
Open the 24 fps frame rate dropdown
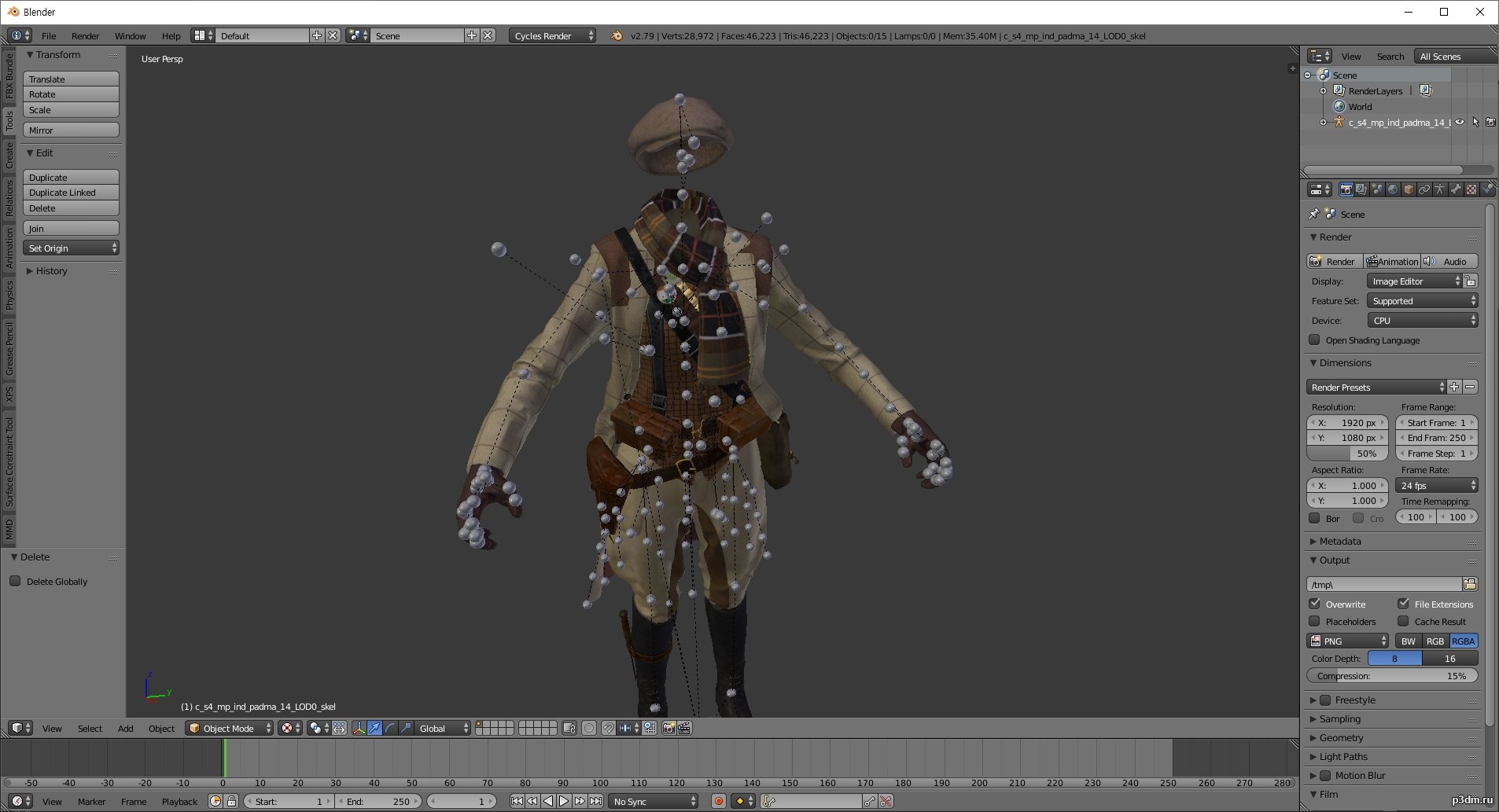tap(1437, 485)
